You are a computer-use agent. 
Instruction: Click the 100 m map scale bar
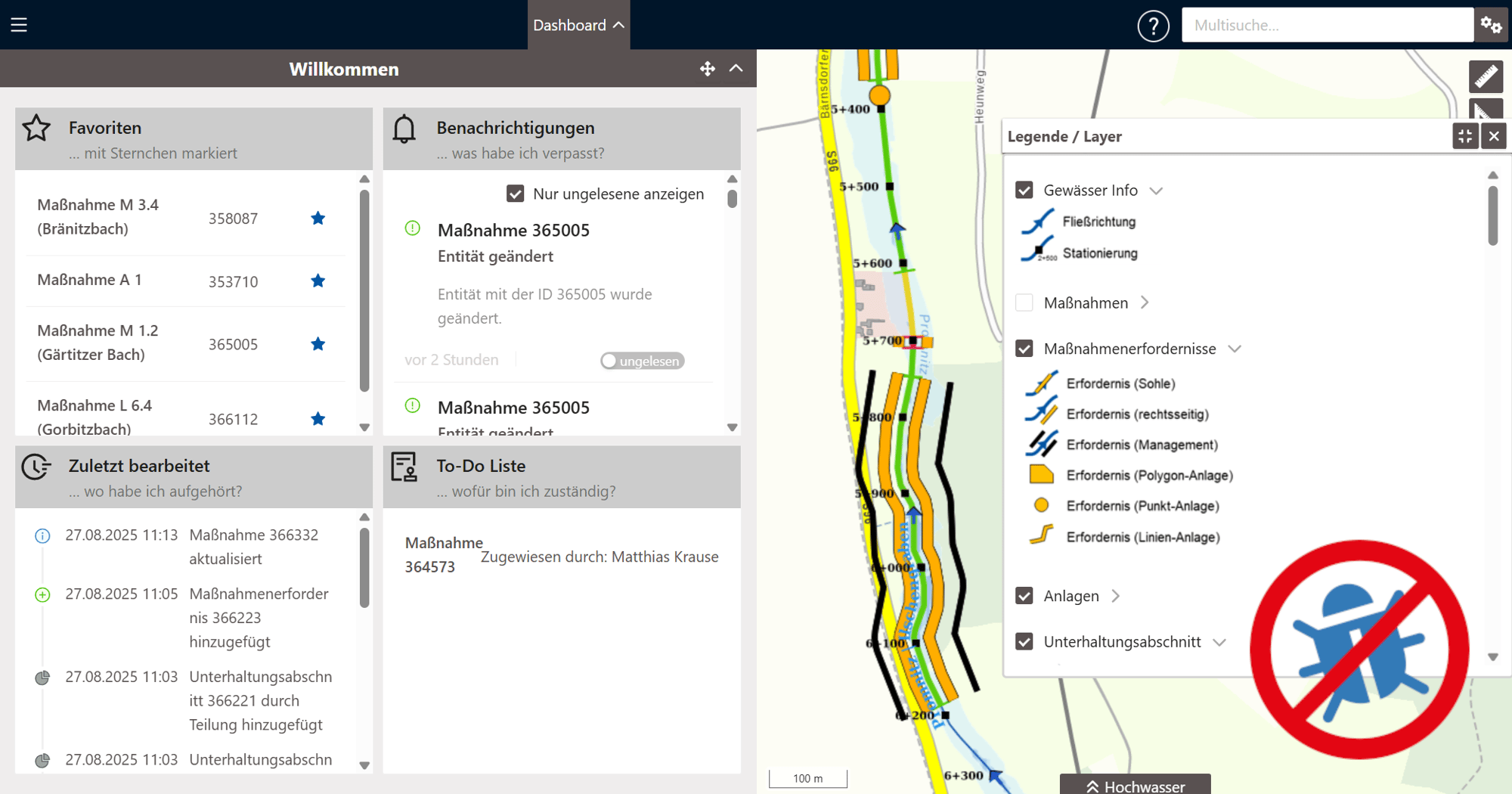[x=807, y=778]
